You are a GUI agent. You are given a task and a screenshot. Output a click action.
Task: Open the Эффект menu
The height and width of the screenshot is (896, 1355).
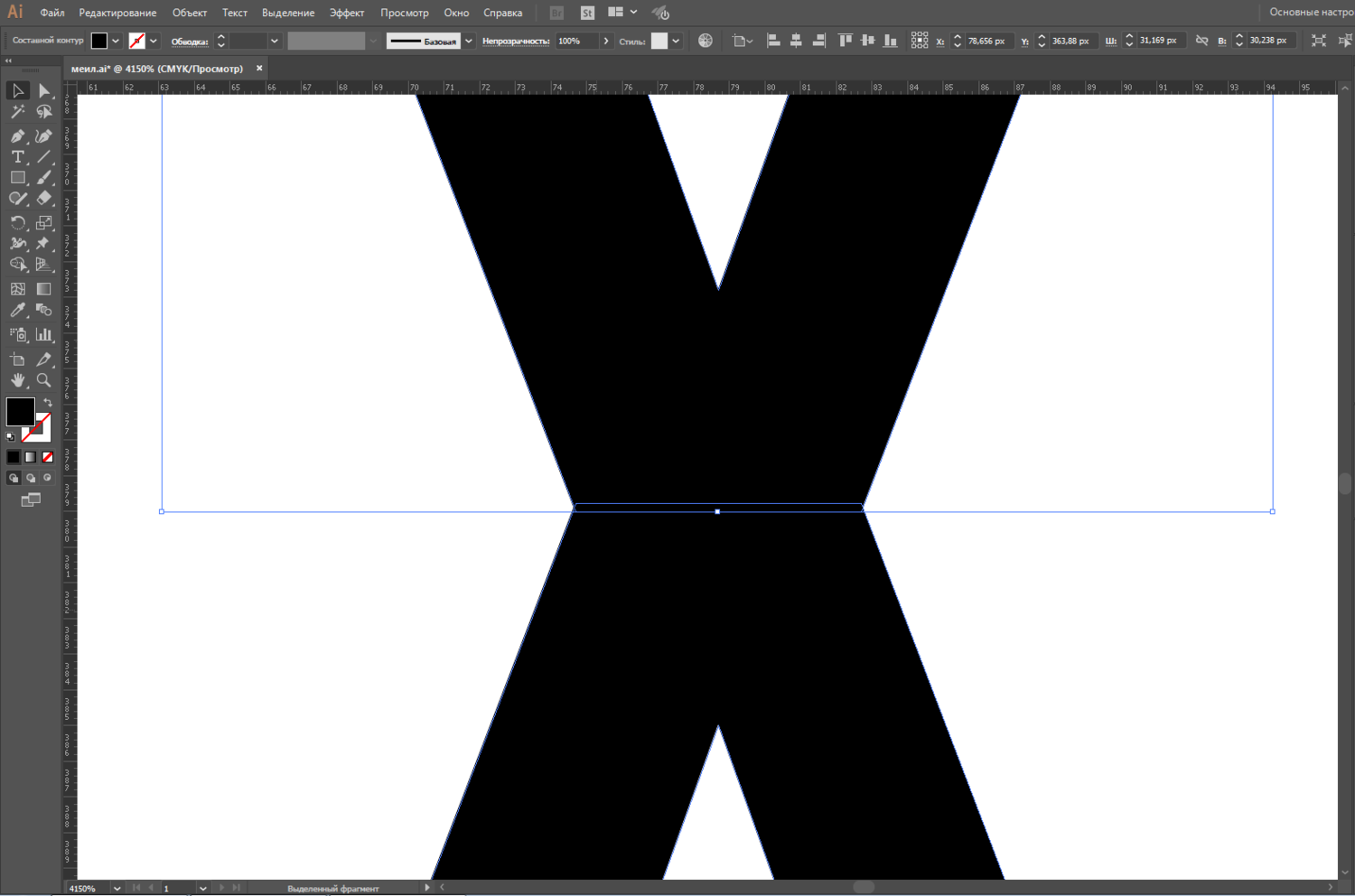click(347, 13)
